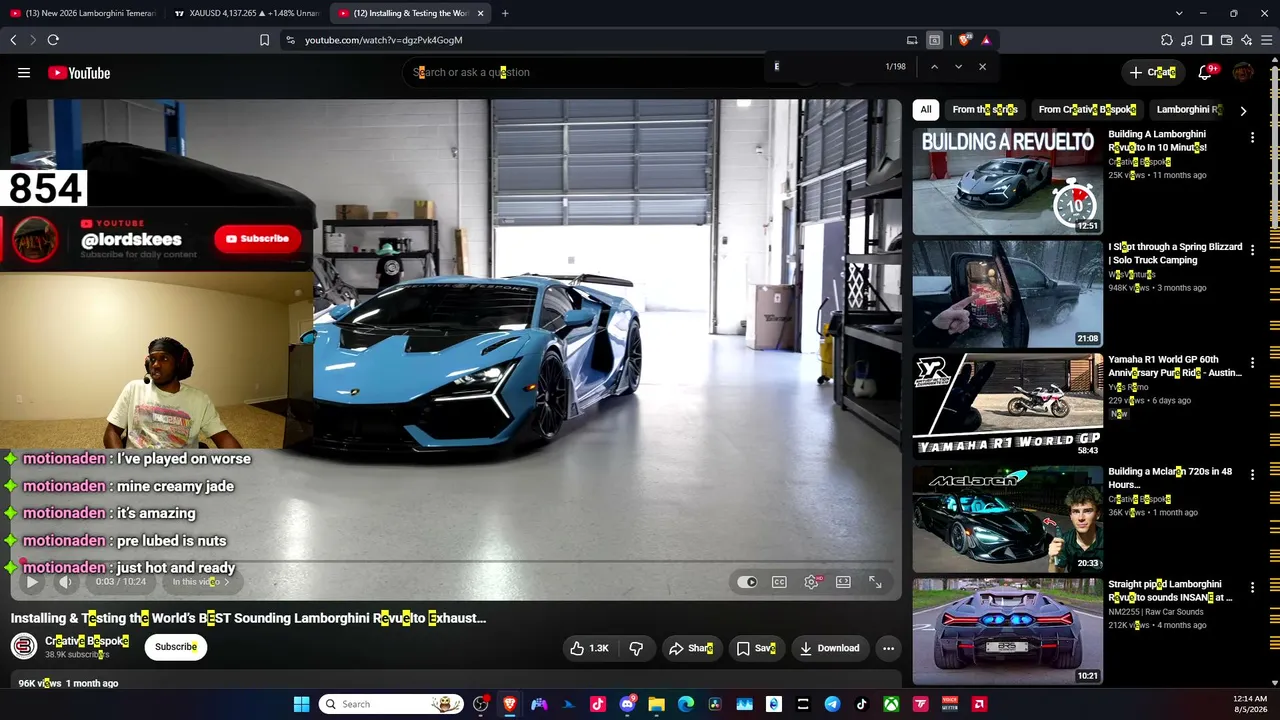1280x720 pixels.
Task: Open the Creative Bespoke channel avatar
Action: click(x=24, y=646)
